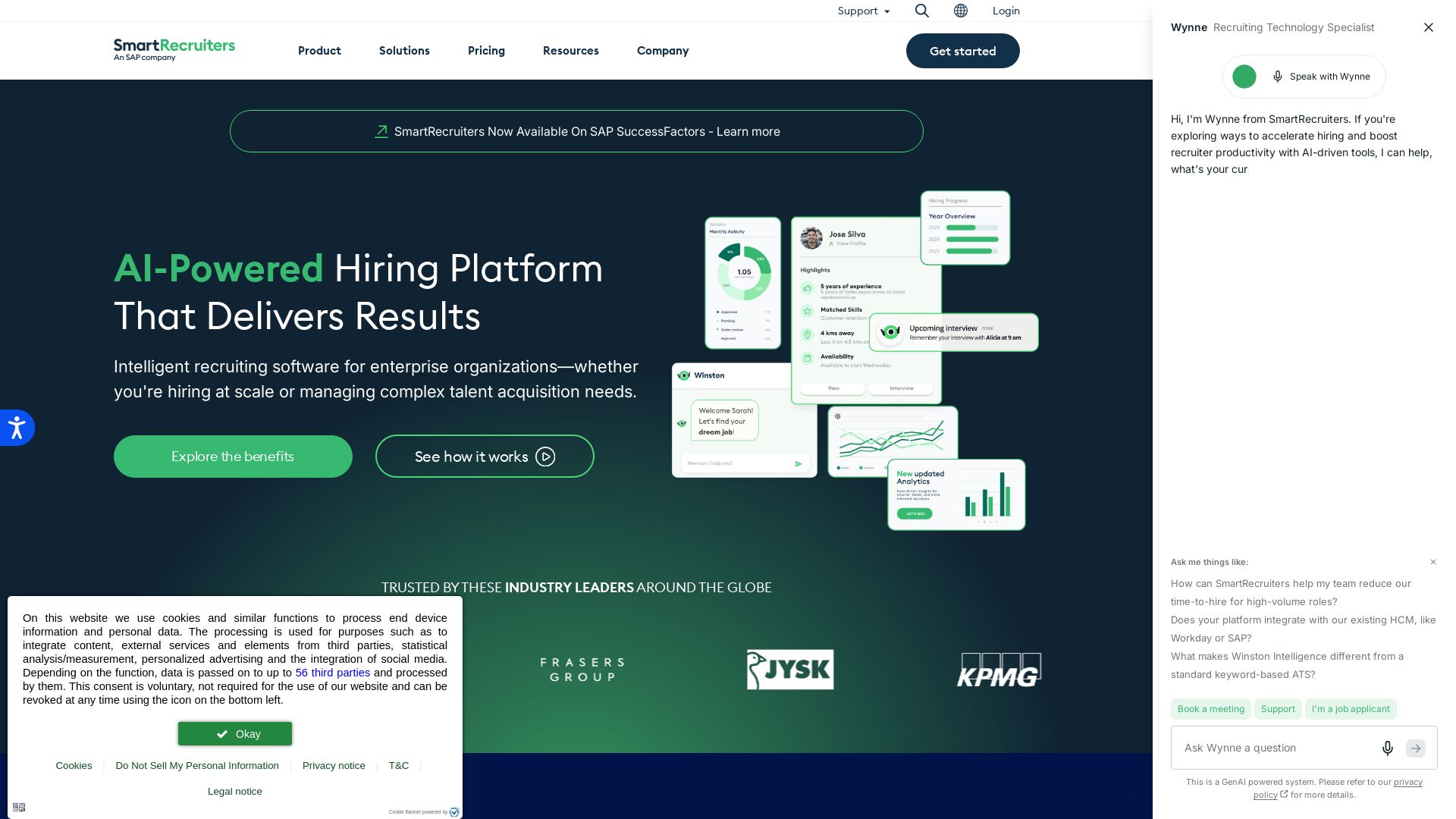Image resolution: width=1456 pixels, height=819 pixels.
Task: Click the Monthly Activity chart card
Action: pyautogui.click(x=743, y=283)
